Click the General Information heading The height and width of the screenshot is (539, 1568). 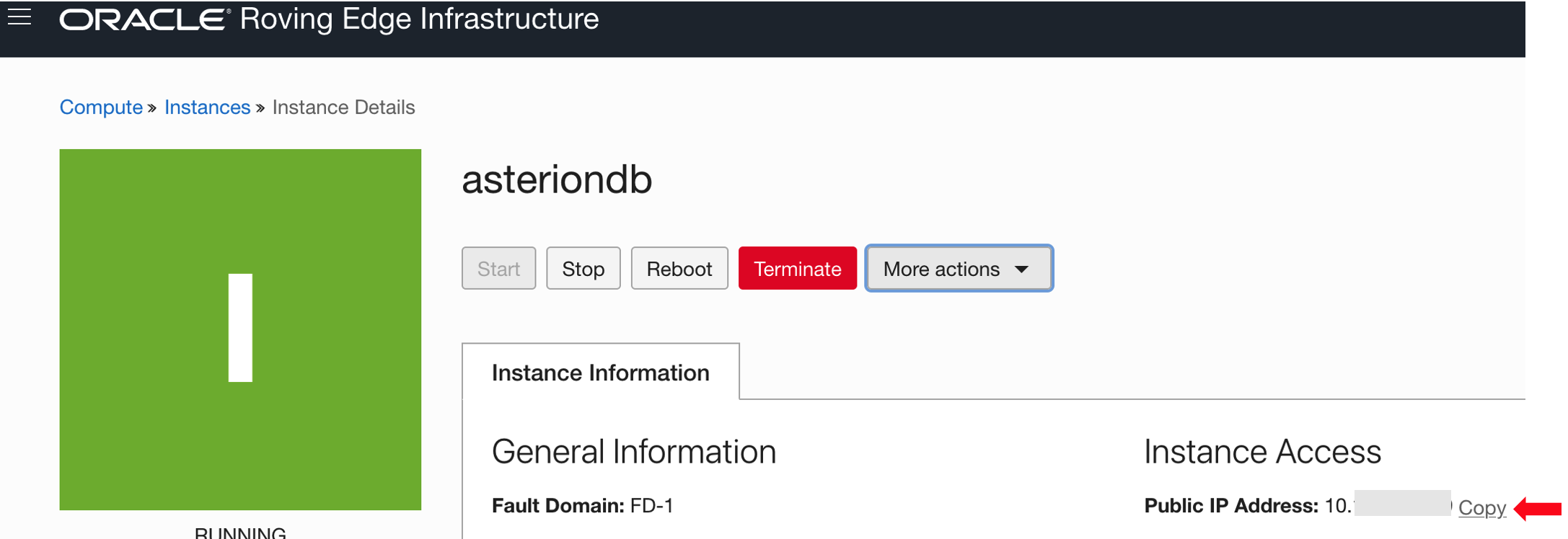coord(633,451)
